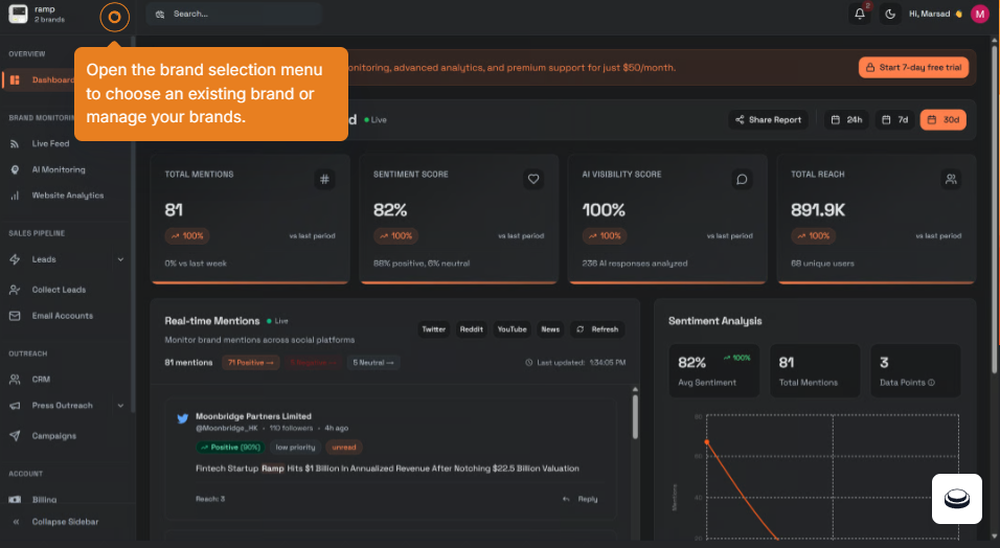Click the Data Points info icon

point(931,383)
